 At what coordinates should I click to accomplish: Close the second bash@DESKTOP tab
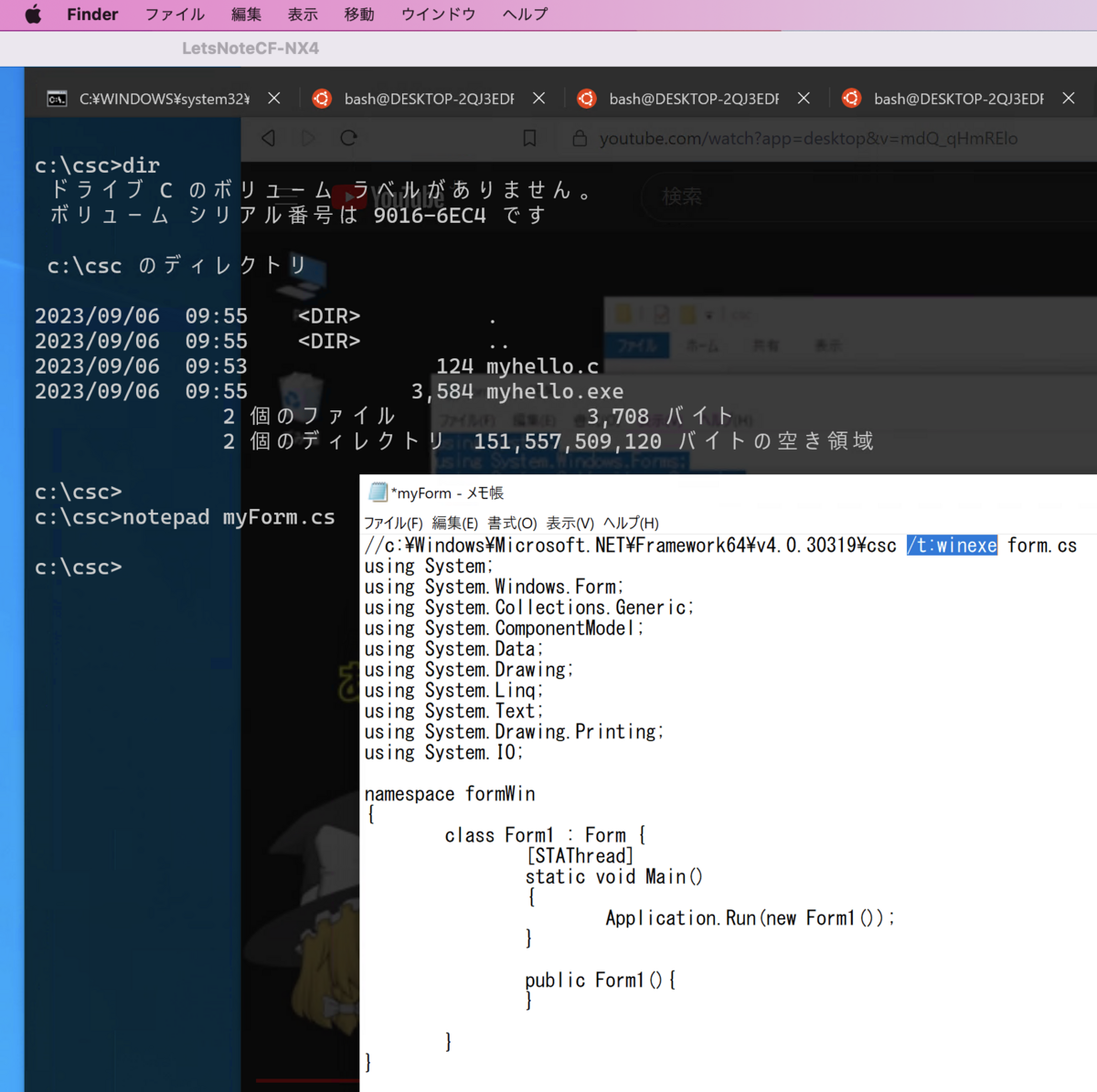[804, 98]
